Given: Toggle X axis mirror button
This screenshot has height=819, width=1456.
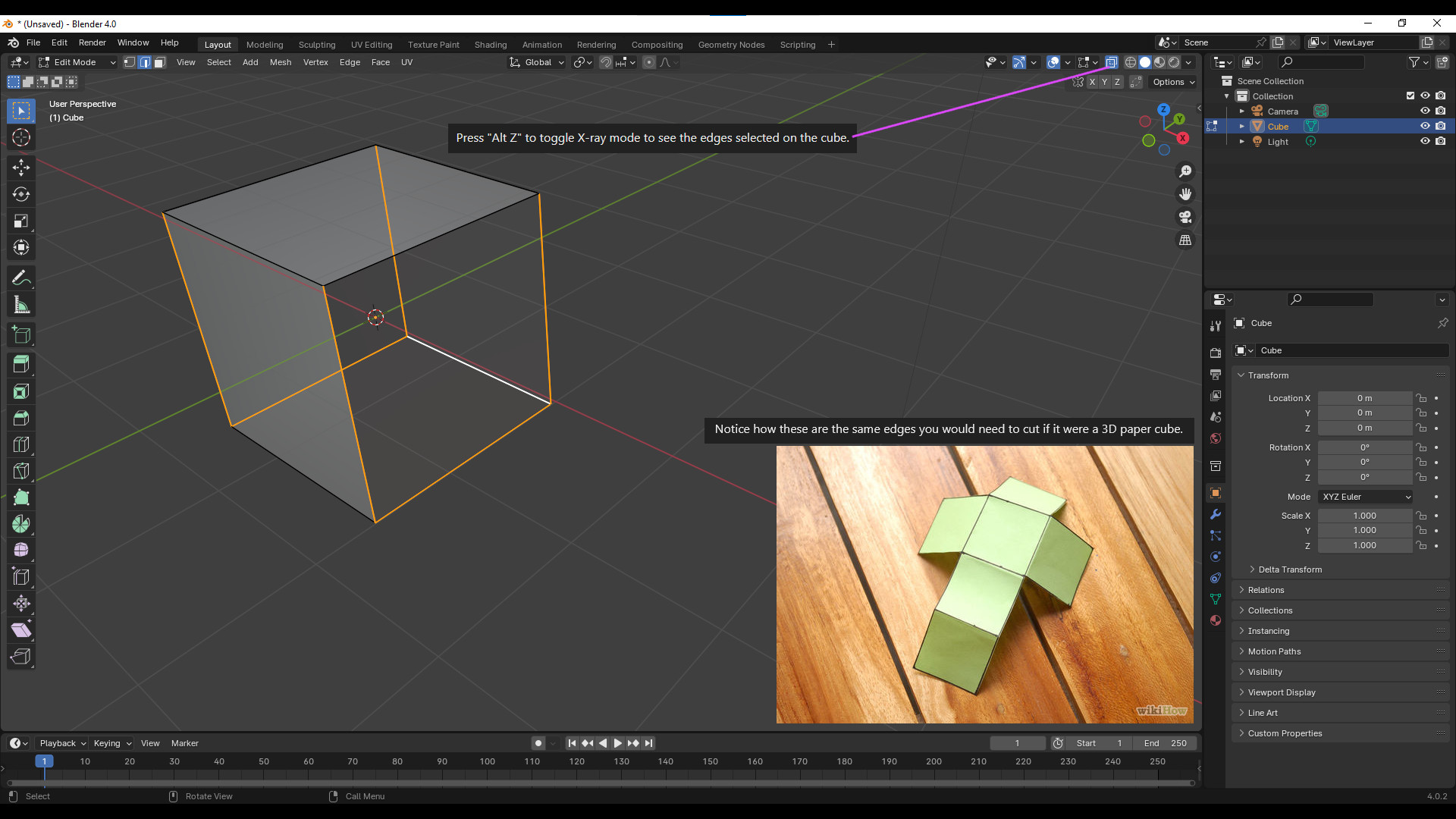Looking at the screenshot, I should [1092, 82].
